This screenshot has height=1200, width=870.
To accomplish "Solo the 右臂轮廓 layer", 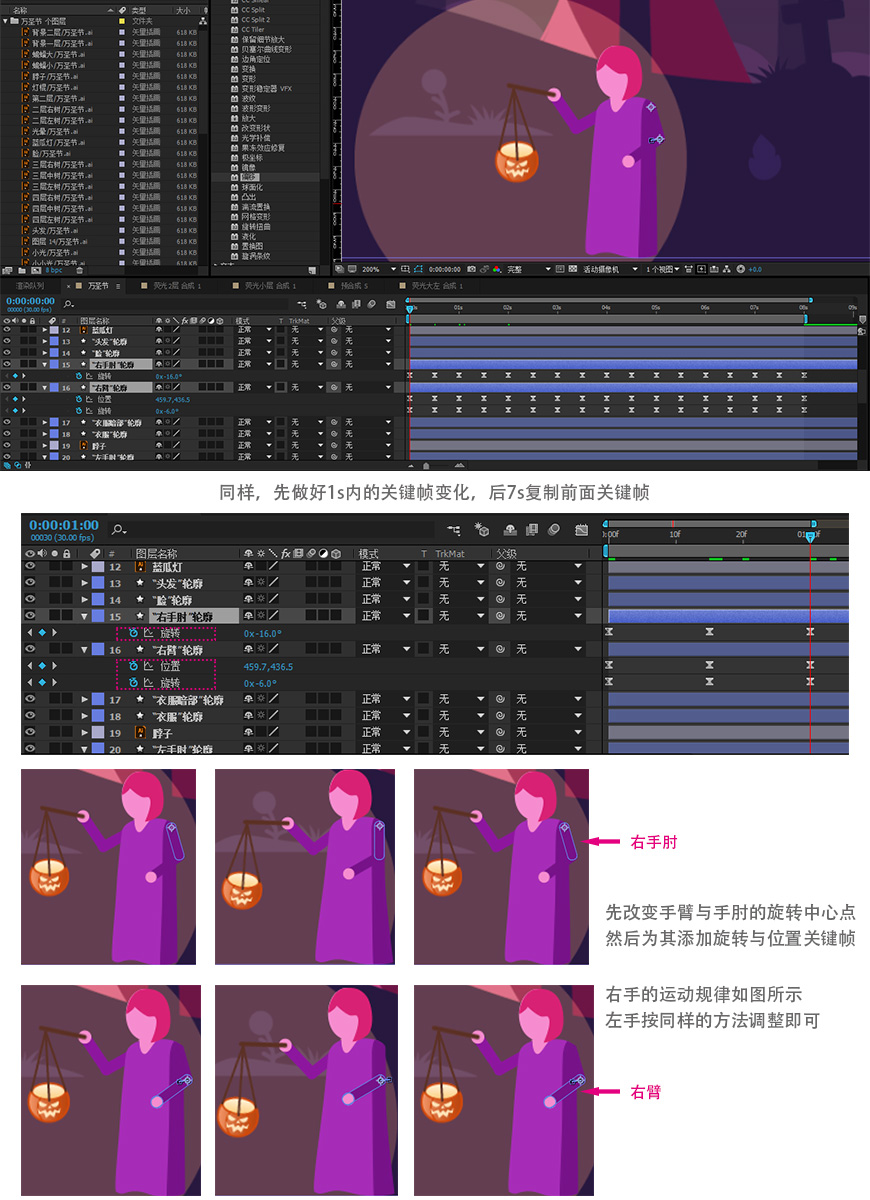I will pyautogui.click(x=23, y=387).
